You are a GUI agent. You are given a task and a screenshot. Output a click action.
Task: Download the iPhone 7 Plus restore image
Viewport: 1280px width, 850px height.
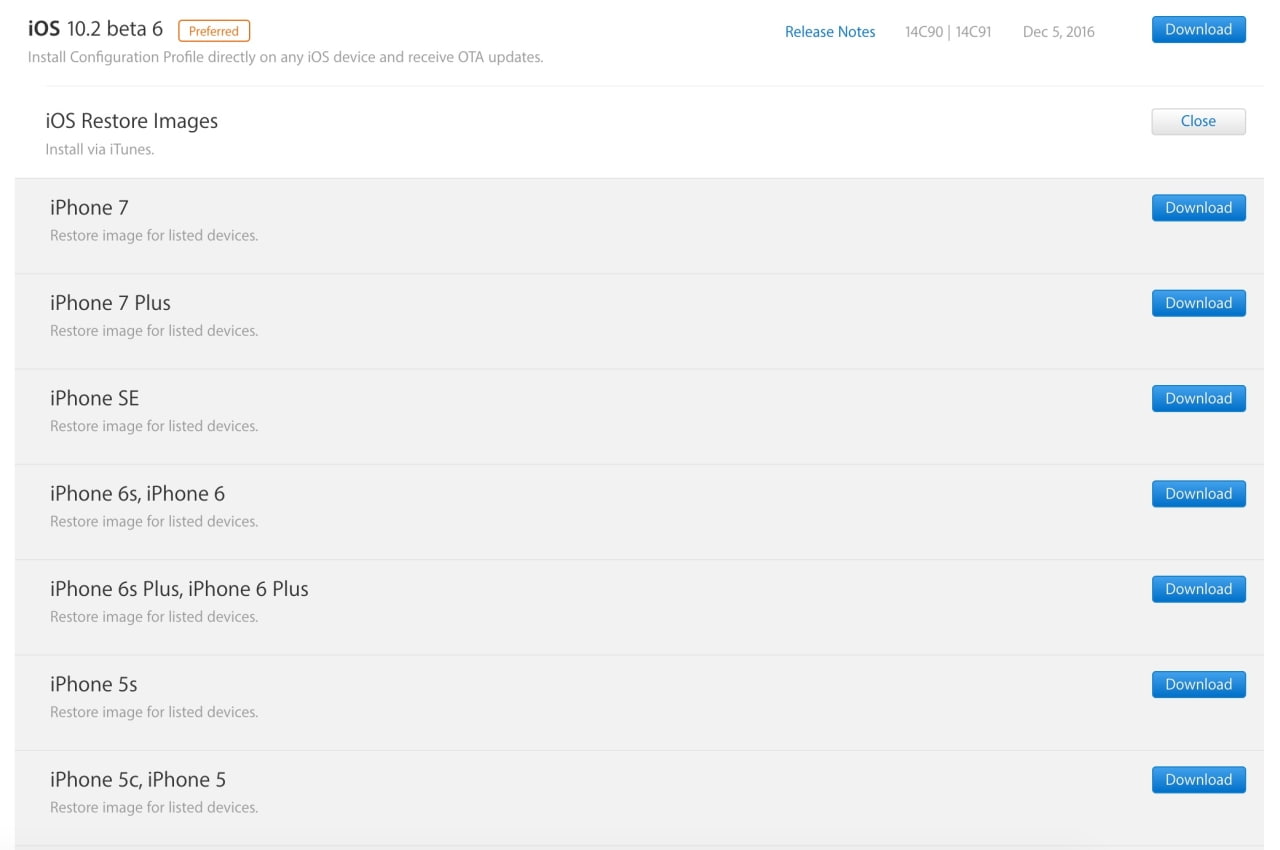pos(1198,303)
